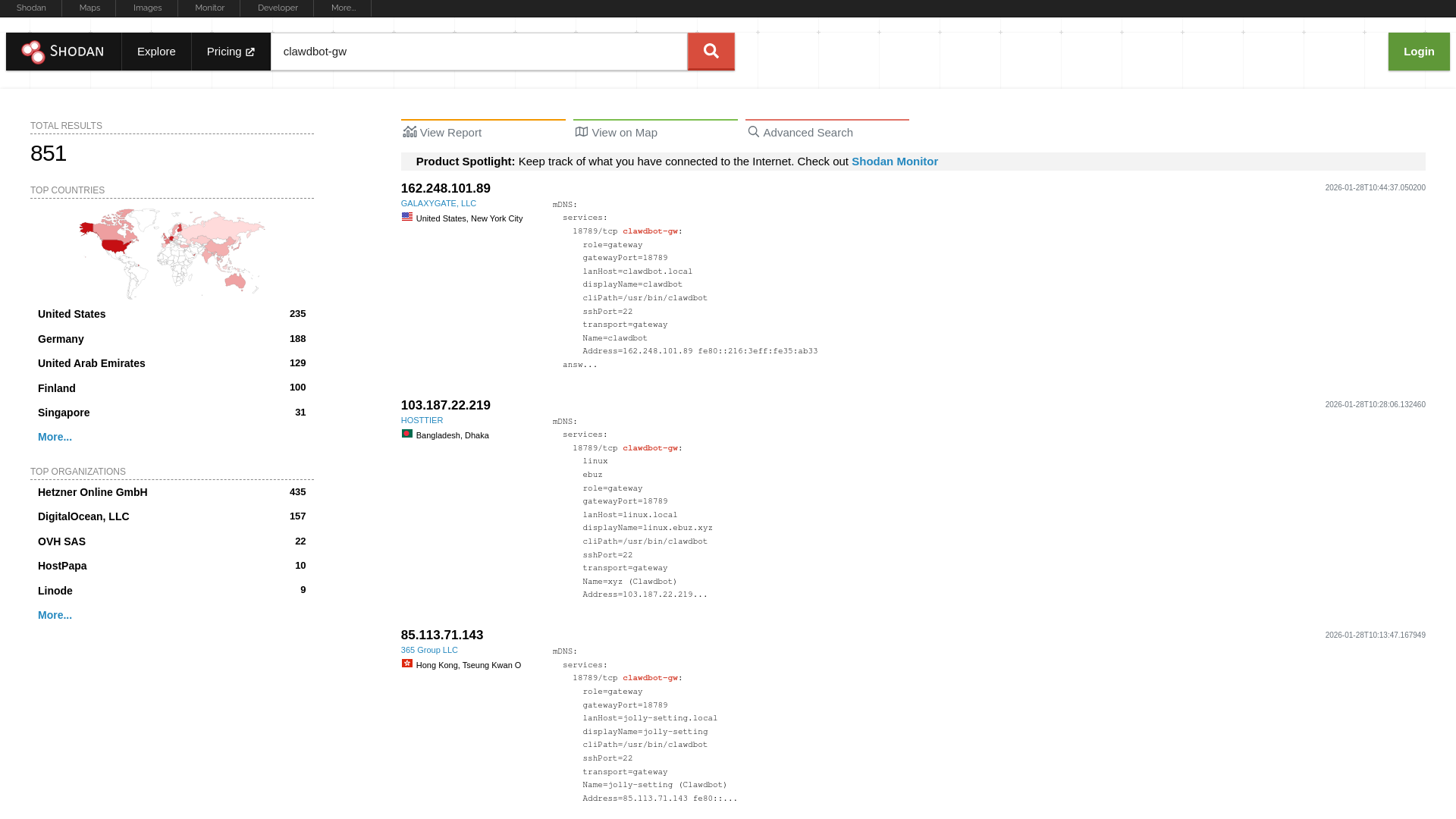Open the Monitor menu item

click(x=209, y=8)
